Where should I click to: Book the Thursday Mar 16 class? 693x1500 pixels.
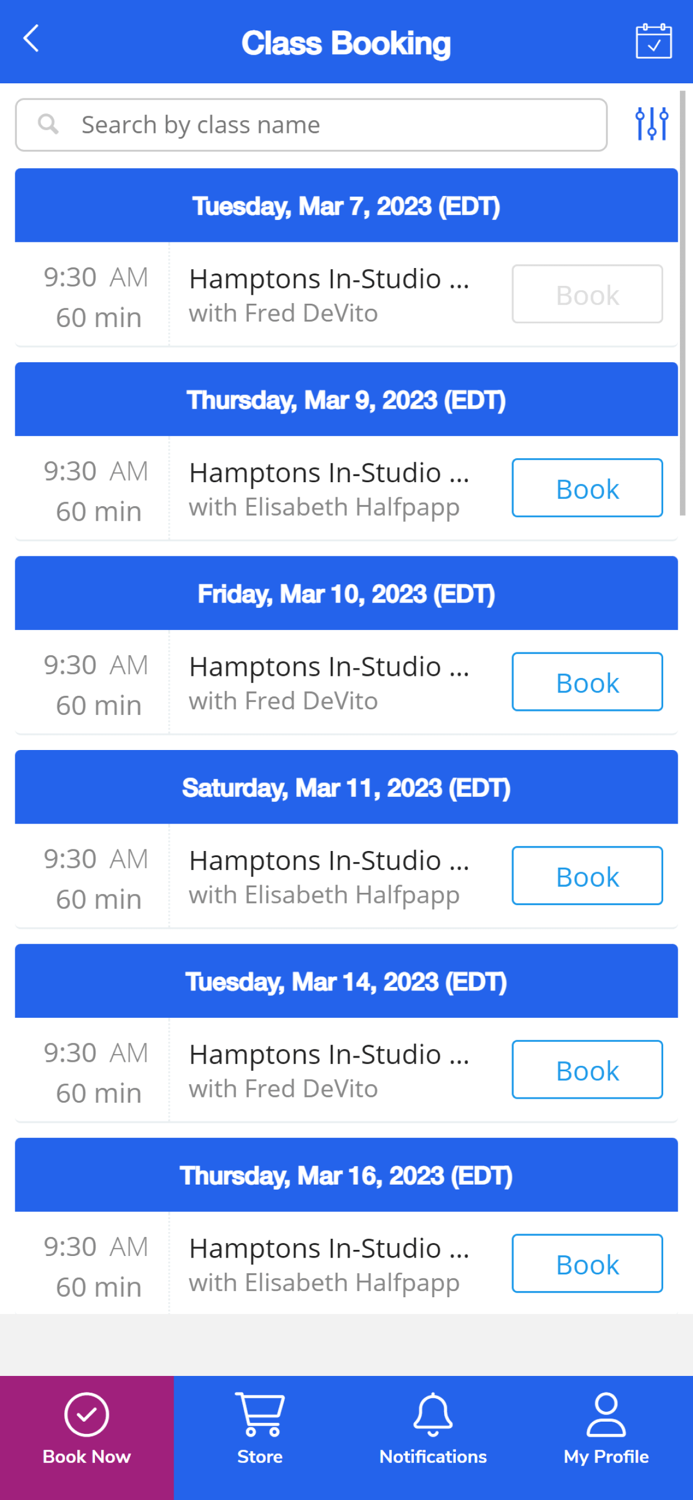pyautogui.click(x=587, y=1264)
